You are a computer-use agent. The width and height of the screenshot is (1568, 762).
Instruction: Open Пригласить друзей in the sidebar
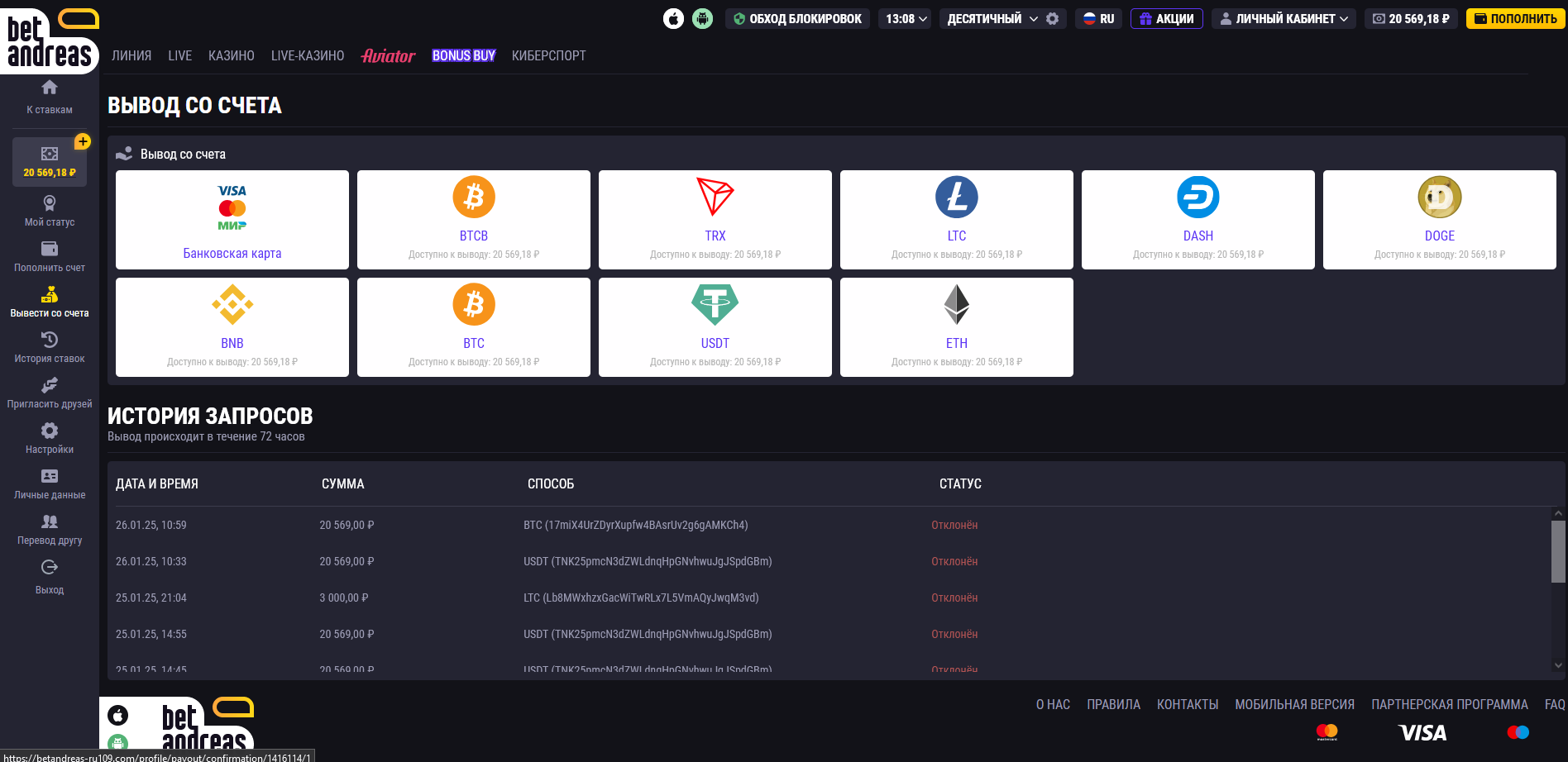pyautogui.click(x=50, y=393)
